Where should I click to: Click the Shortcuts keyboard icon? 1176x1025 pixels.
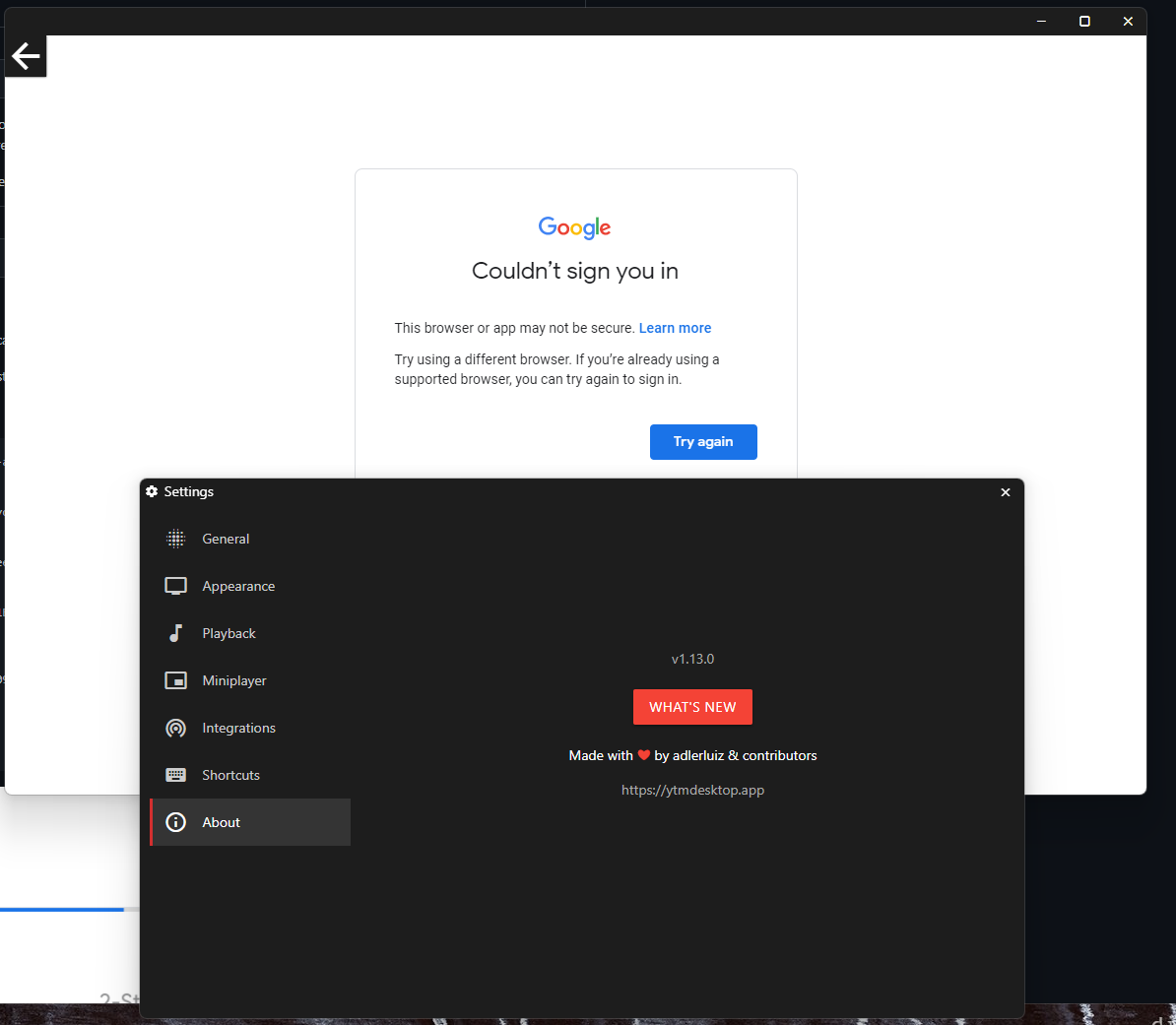pyautogui.click(x=175, y=775)
